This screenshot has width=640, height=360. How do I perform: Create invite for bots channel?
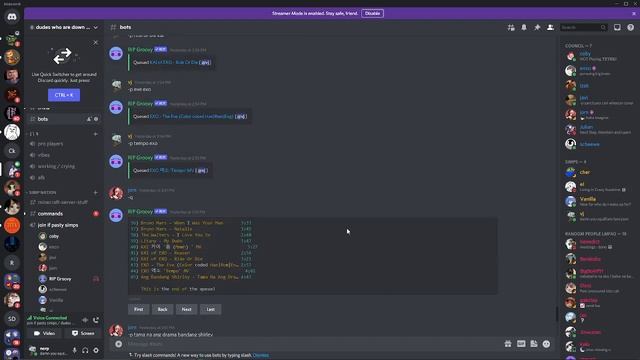[89, 119]
